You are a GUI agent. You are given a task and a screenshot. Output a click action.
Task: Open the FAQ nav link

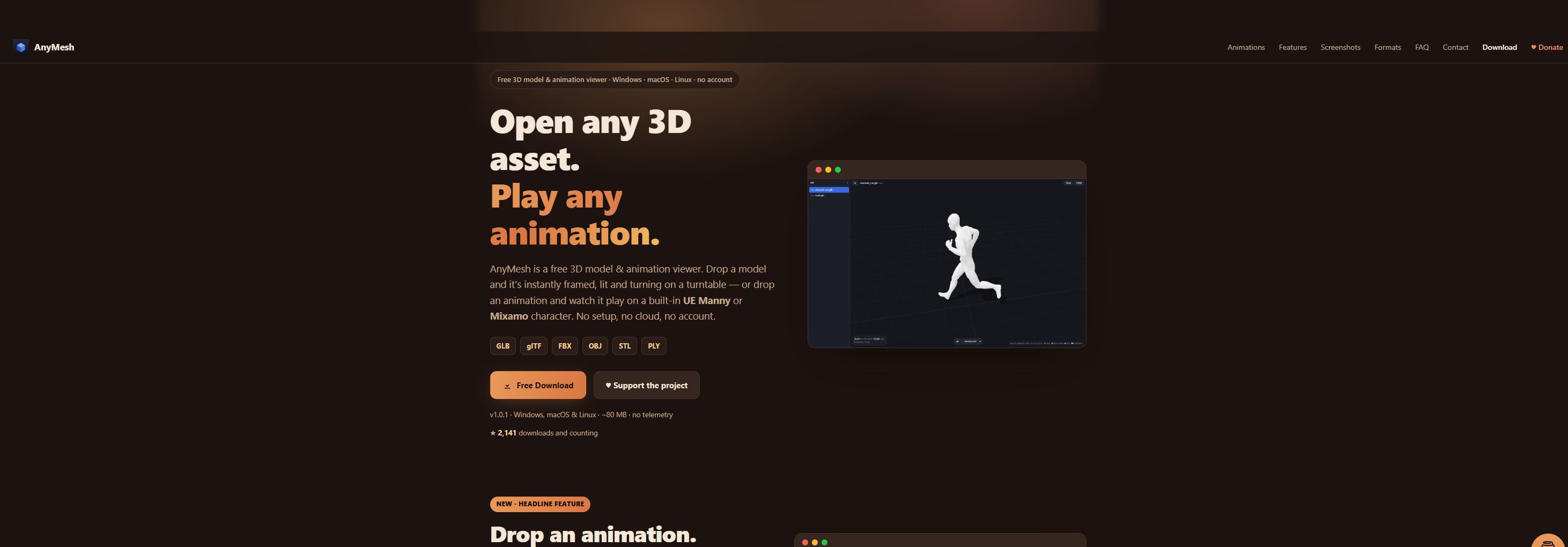point(1421,47)
